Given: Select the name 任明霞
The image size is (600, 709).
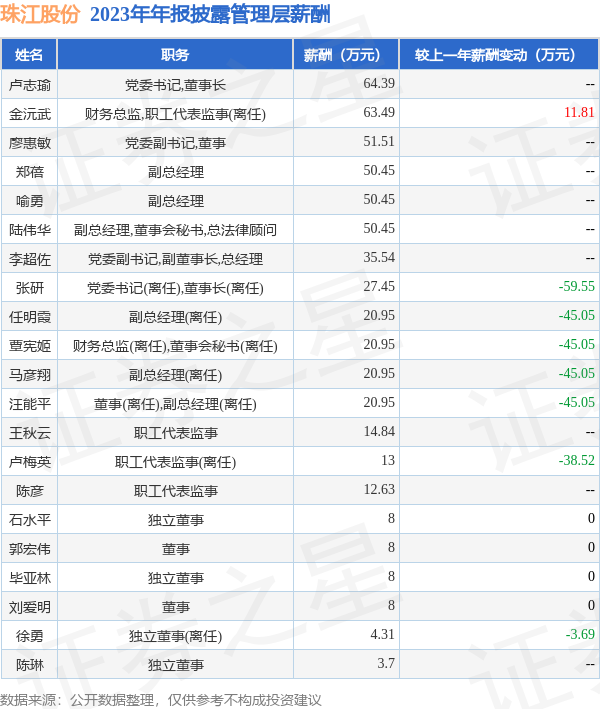Looking at the screenshot, I should (30, 317).
